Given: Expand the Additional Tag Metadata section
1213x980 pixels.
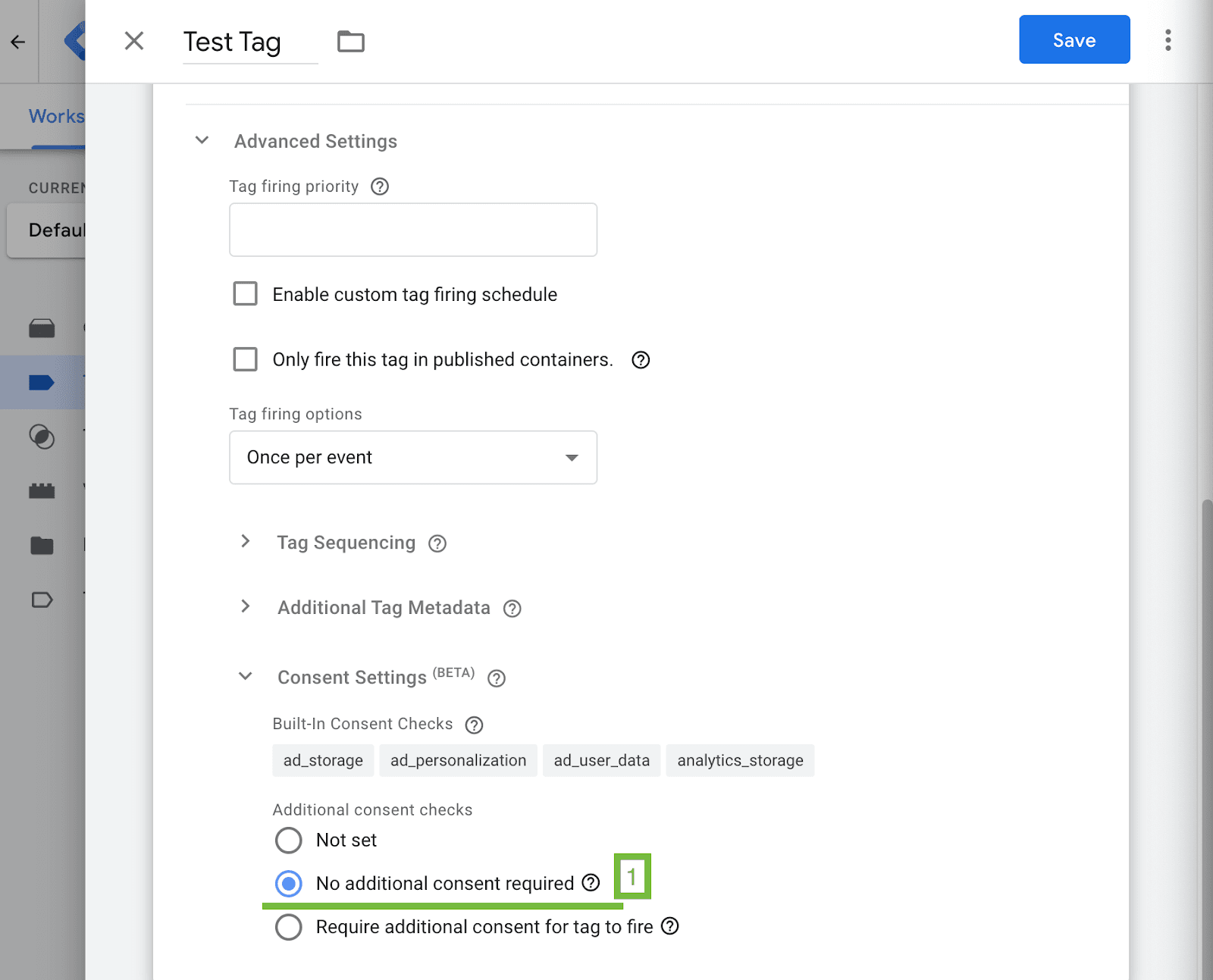Looking at the screenshot, I should pyautogui.click(x=246, y=606).
